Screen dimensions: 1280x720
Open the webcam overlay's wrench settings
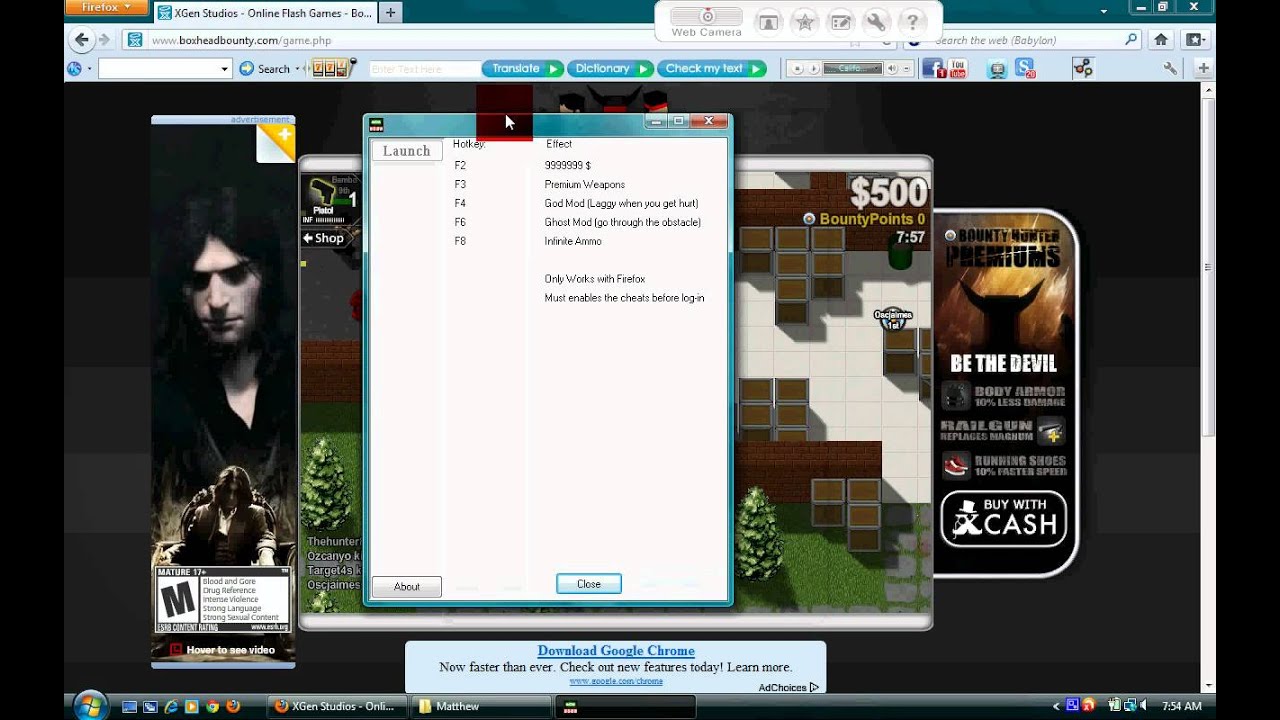coord(875,22)
